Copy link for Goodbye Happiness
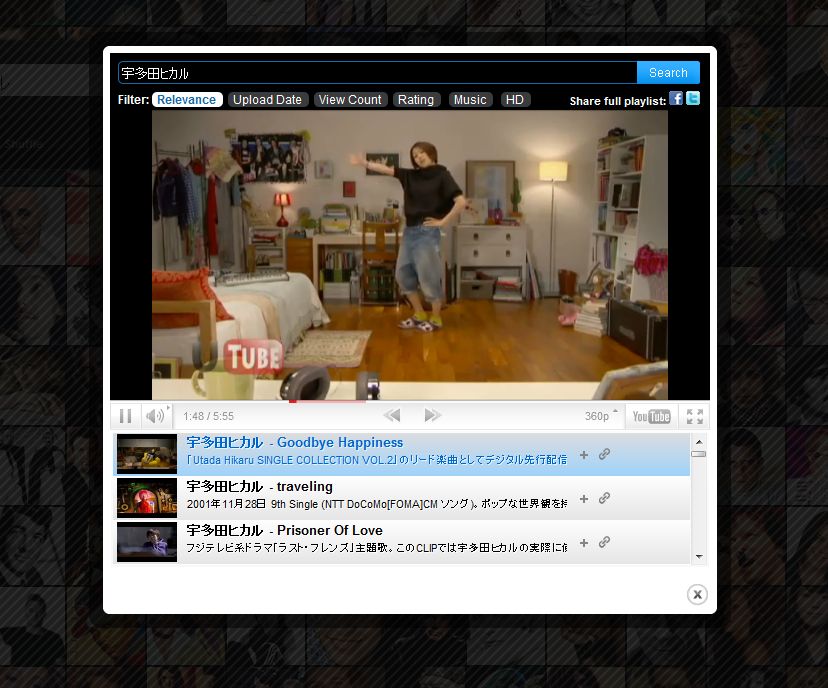 tap(605, 454)
